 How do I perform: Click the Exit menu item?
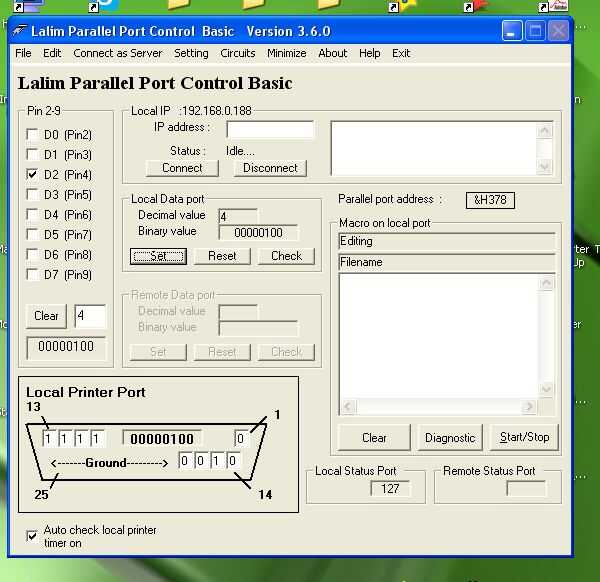point(401,53)
